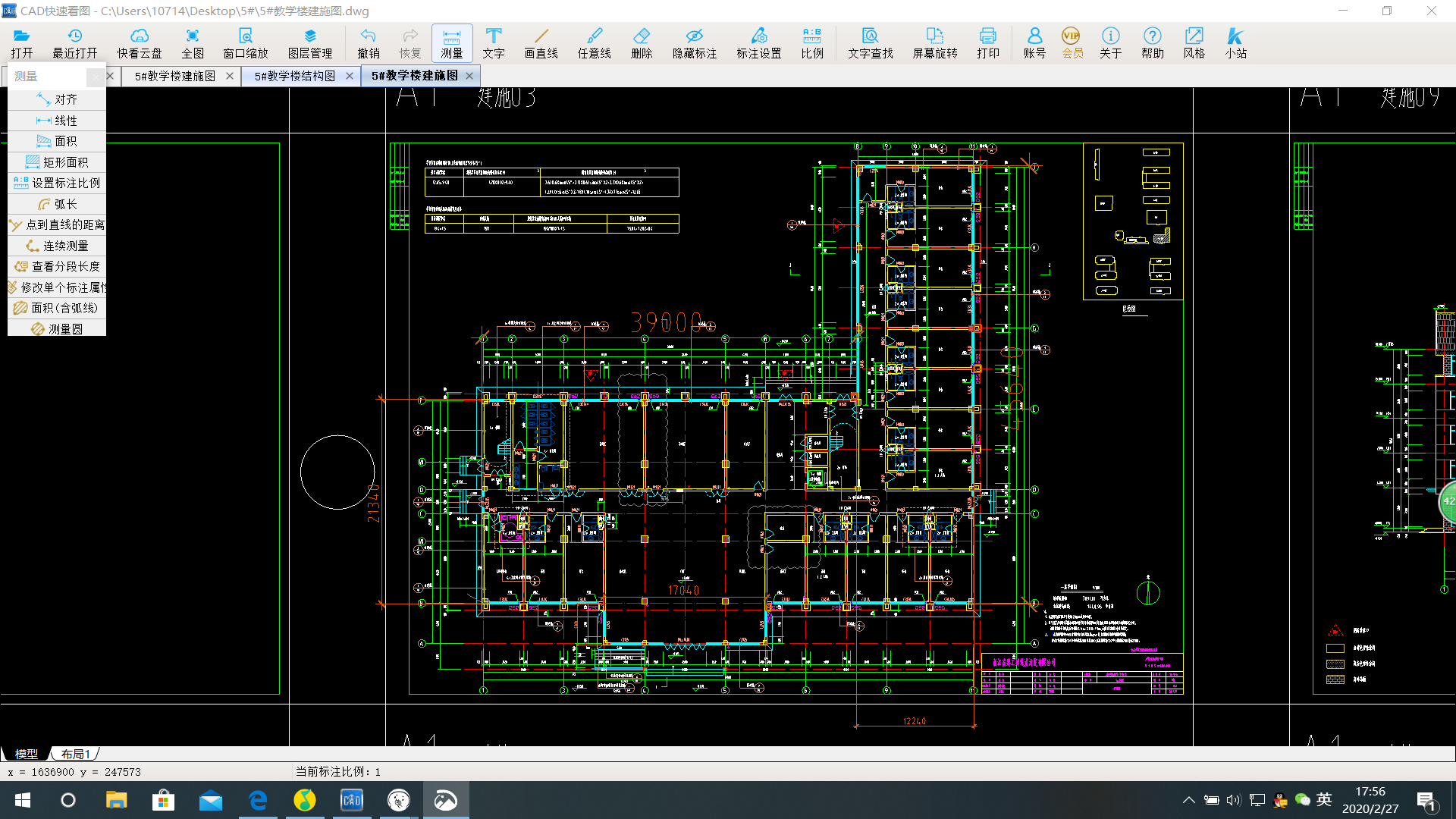Image resolution: width=1456 pixels, height=819 pixels.
Task: Toggle the 测量 measure tool
Action: point(452,43)
